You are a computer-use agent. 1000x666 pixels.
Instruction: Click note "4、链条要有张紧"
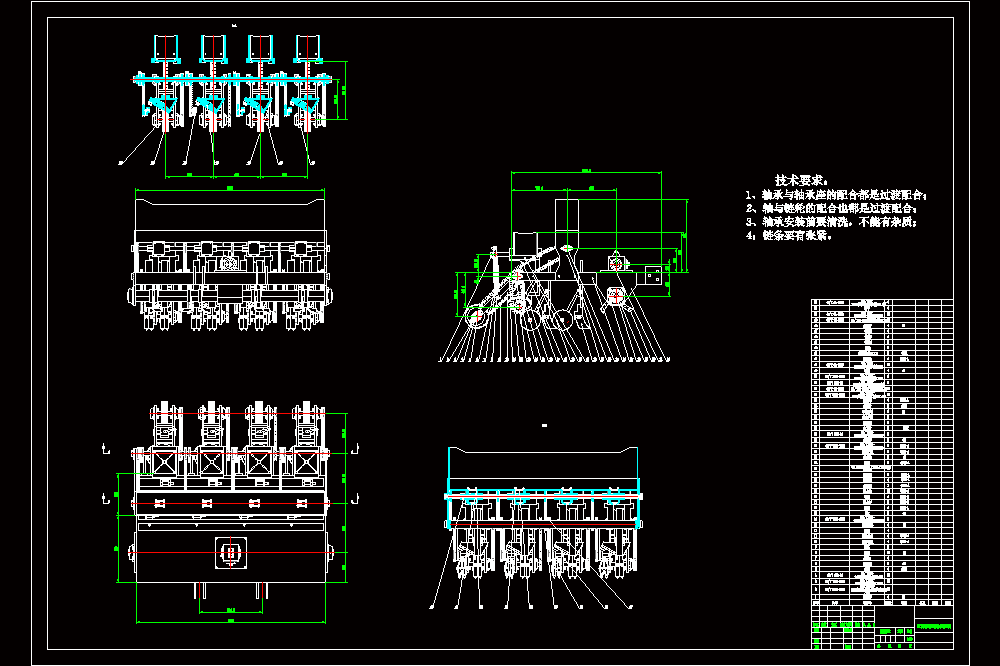tap(789, 235)
